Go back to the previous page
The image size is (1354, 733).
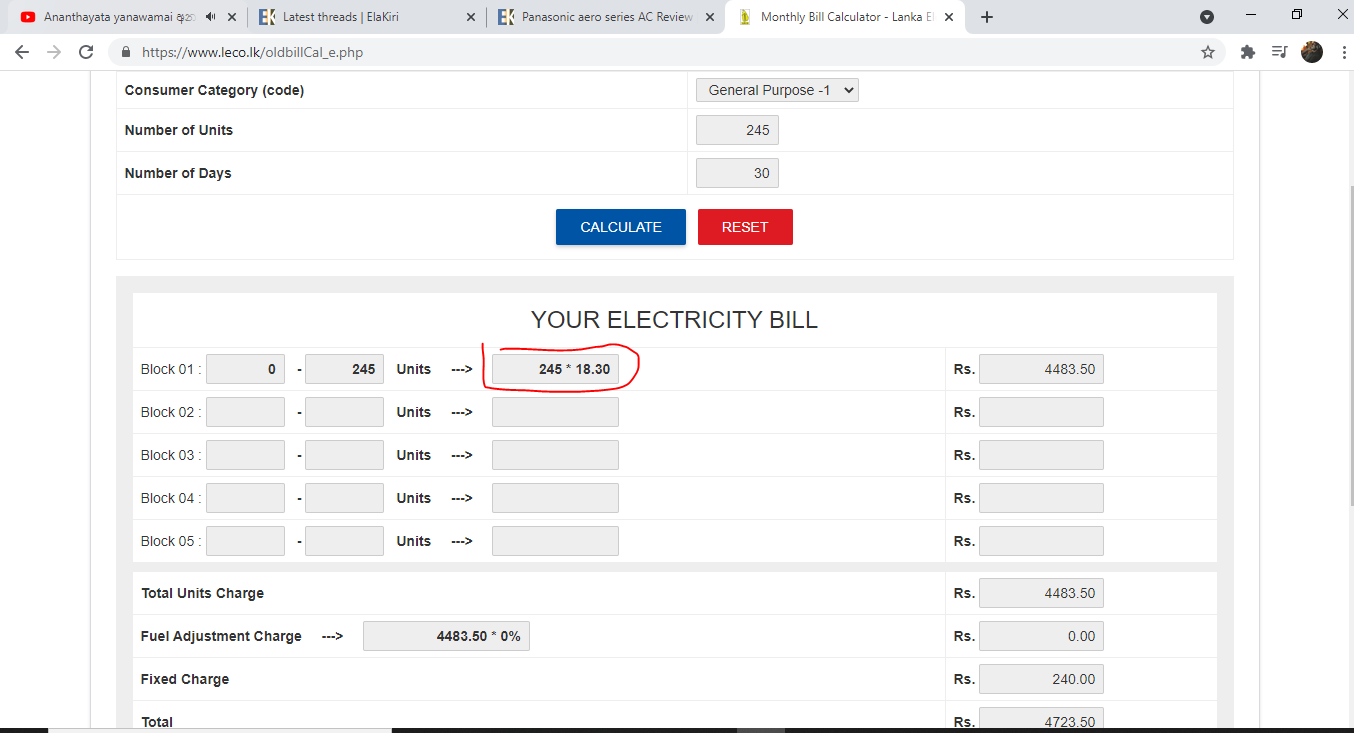point(22,52)
